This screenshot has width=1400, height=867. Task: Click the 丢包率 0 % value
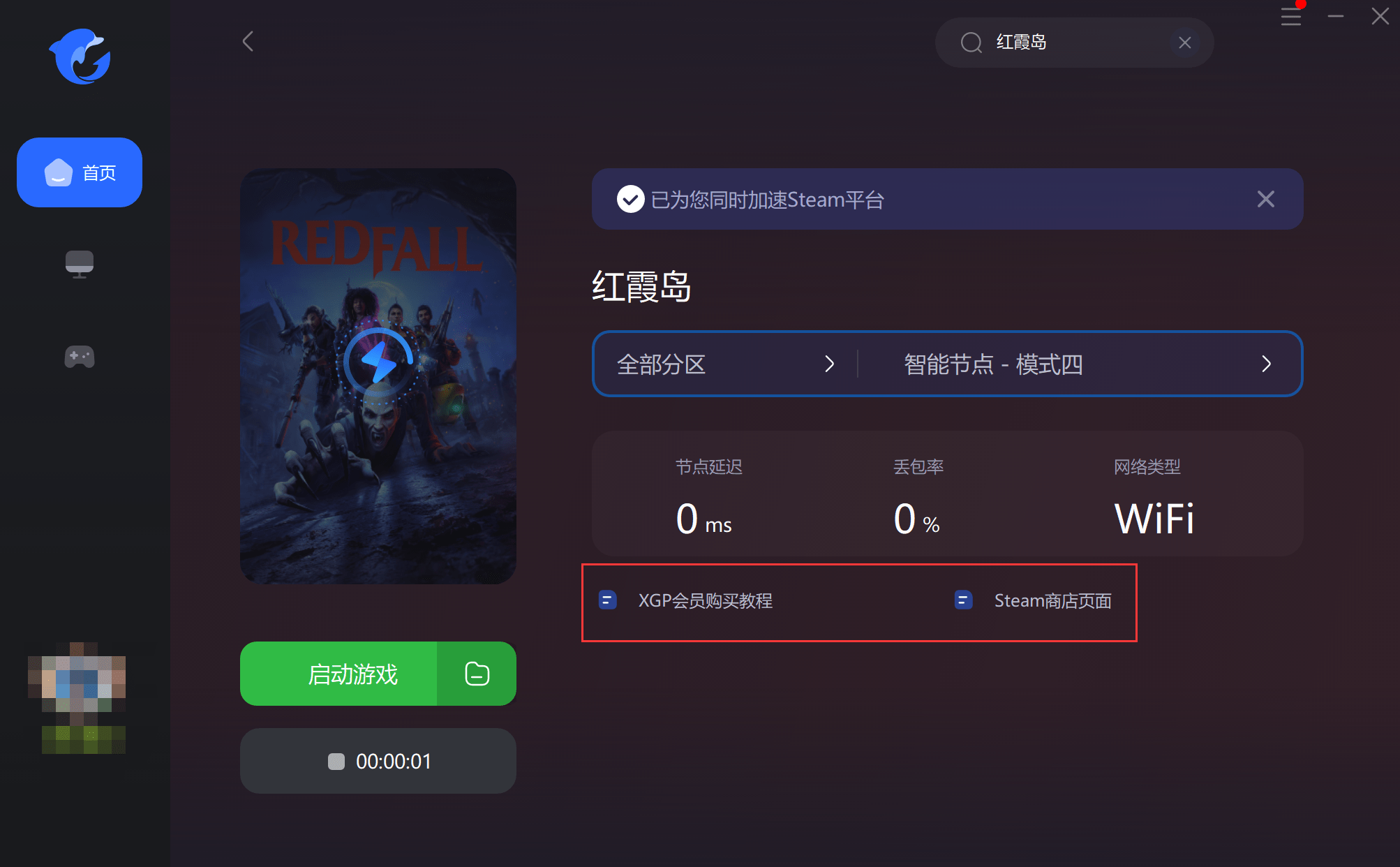[916, 519]
